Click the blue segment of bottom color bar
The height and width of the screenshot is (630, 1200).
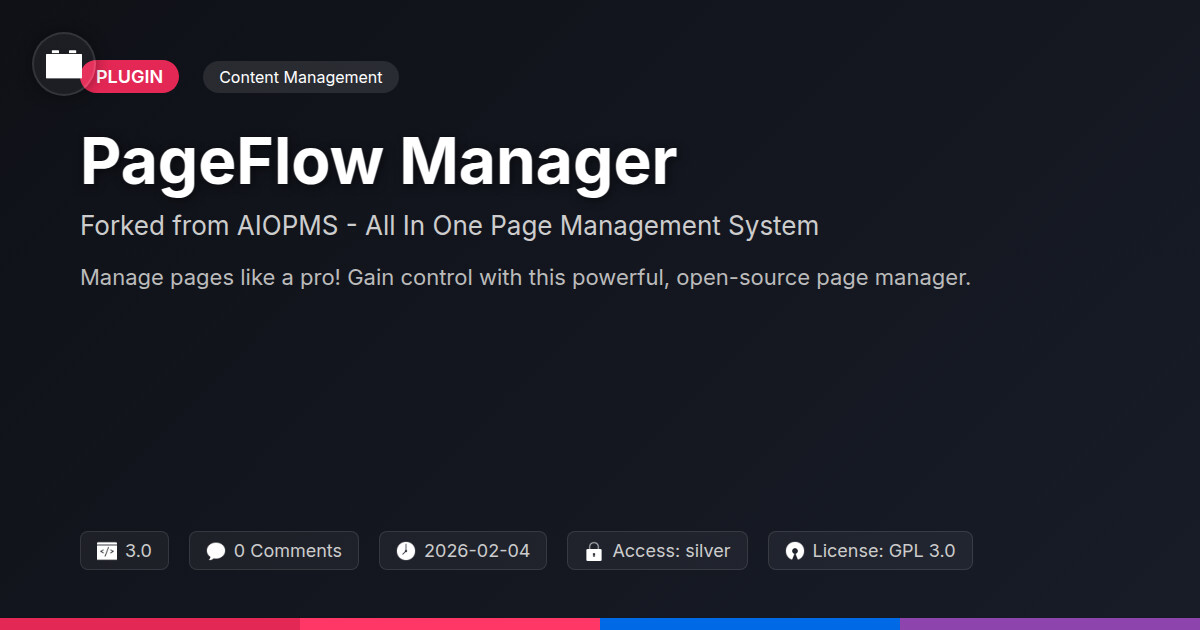point(750,624)
